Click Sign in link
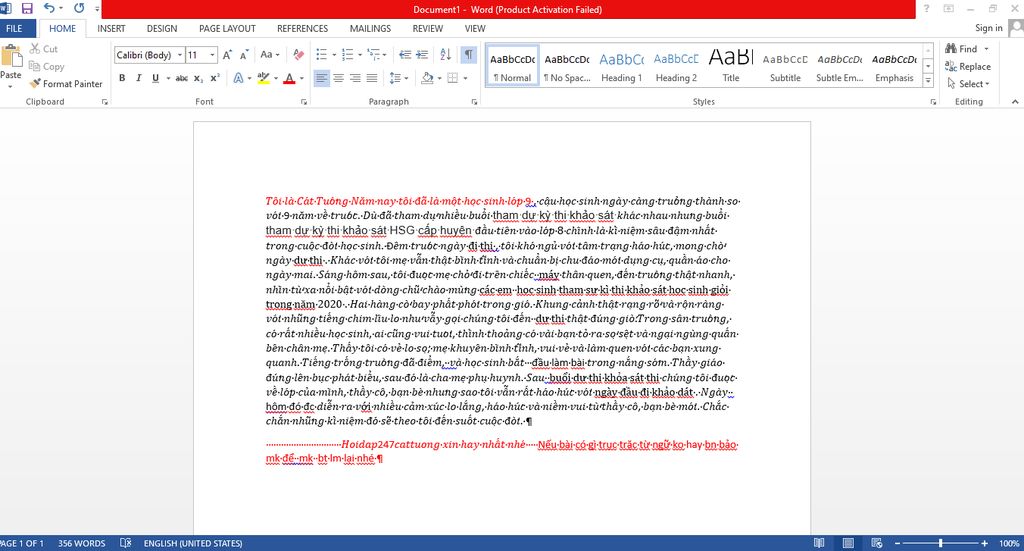The height and width of the screenshot is (551, 1024). click(989, 28)
